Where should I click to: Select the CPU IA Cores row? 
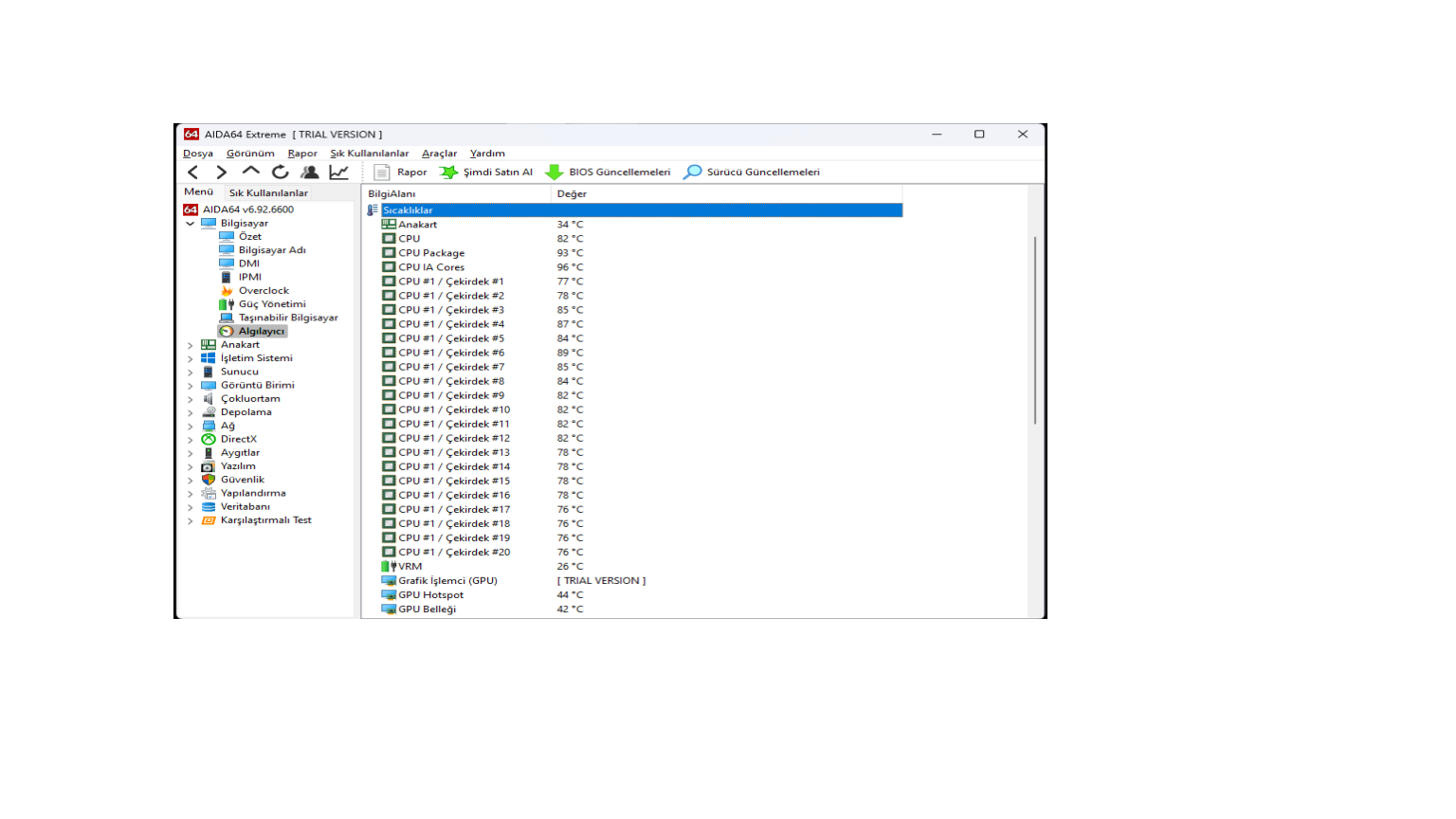pyautogui.click(x=634, y=267)
